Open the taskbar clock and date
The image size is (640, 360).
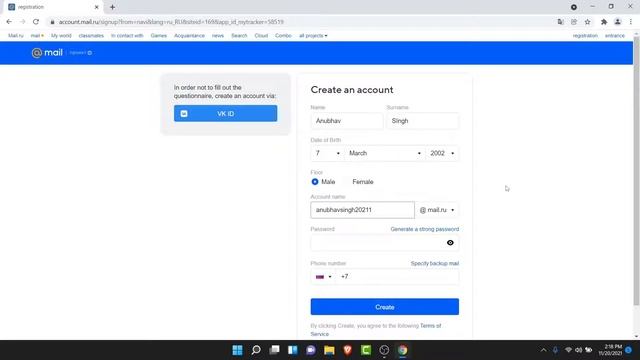610,350
